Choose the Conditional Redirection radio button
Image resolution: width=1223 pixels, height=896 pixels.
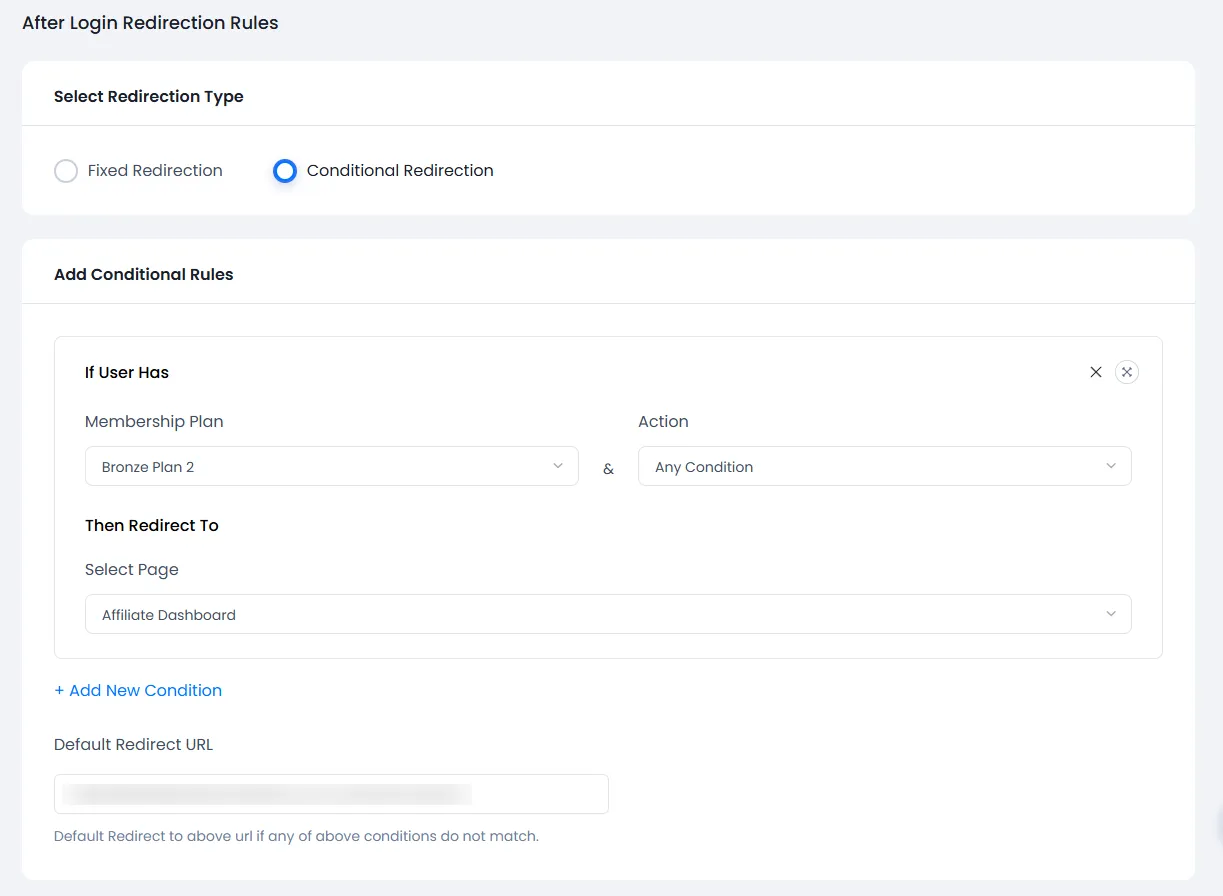(285, 171)
